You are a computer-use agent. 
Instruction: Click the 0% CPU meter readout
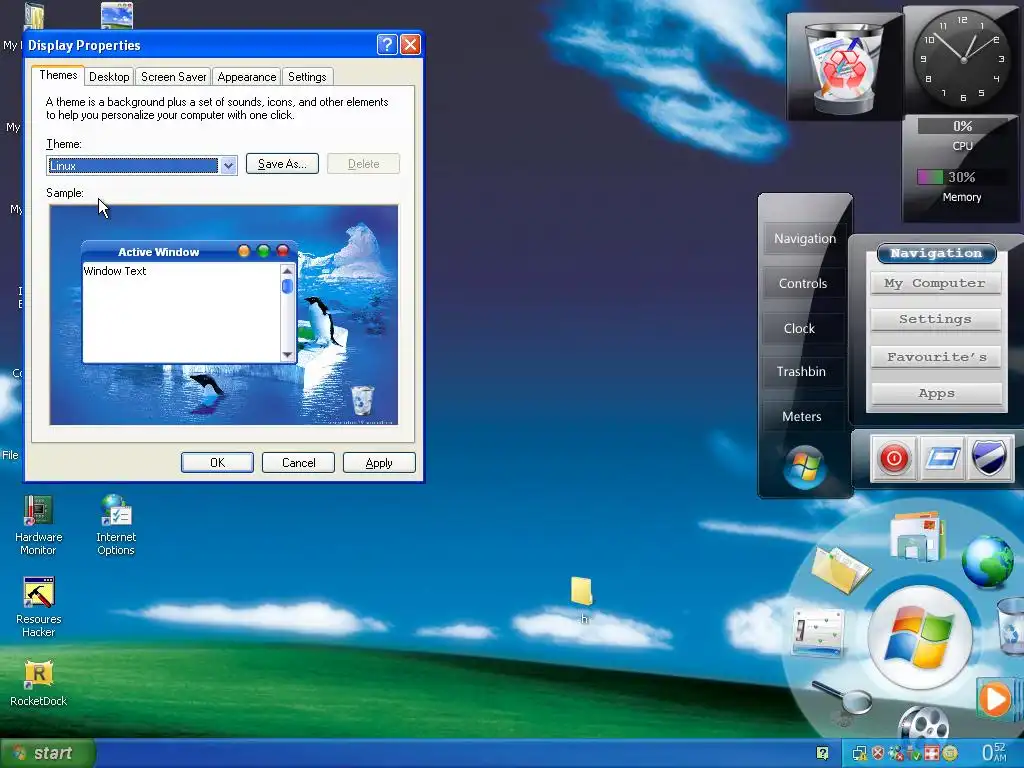click(x=963, y=126)
